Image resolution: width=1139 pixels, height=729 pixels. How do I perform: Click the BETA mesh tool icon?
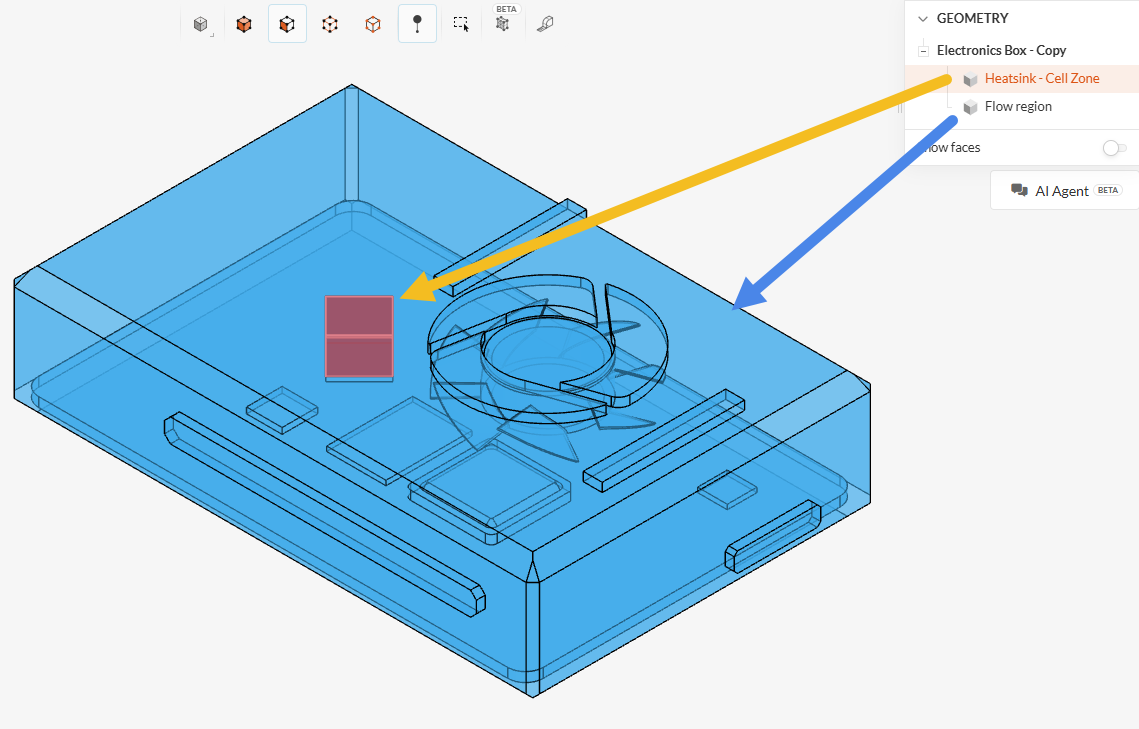(503, 24)
